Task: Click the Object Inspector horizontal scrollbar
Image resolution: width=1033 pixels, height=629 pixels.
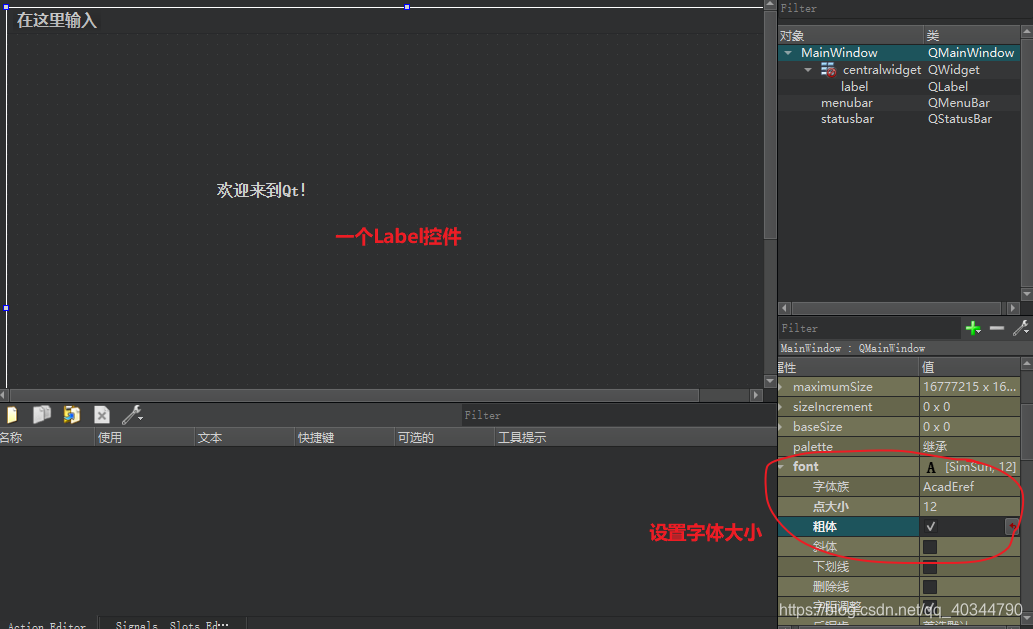Action: coord(896,308)
